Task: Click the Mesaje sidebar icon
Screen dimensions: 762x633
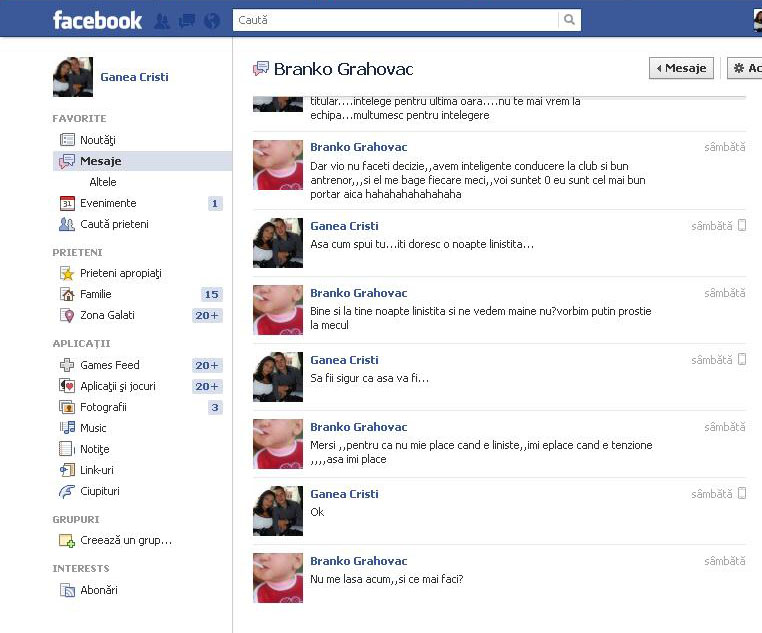Action: coord(67,161)
